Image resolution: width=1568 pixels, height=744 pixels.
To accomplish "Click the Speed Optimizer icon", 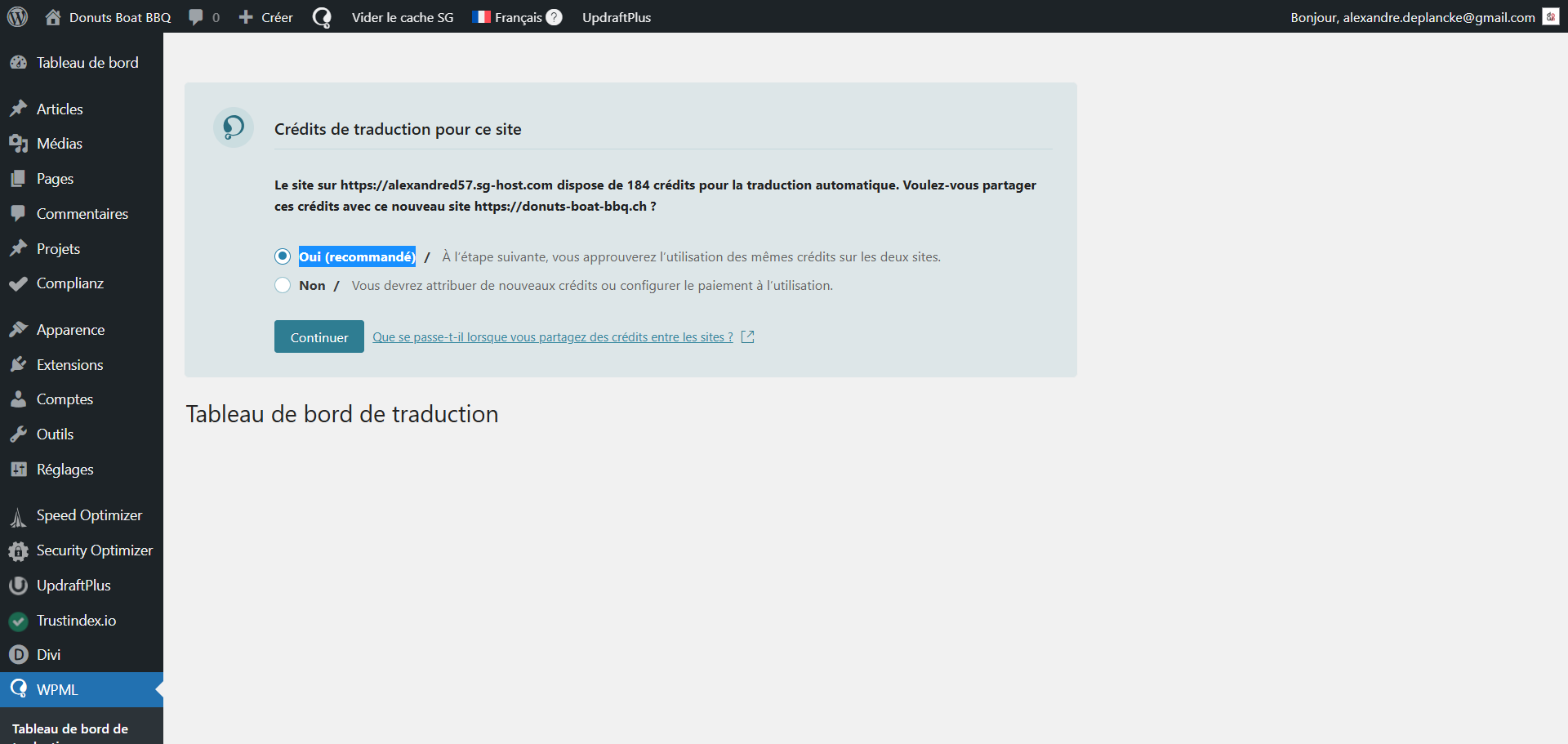I will 18,516.
